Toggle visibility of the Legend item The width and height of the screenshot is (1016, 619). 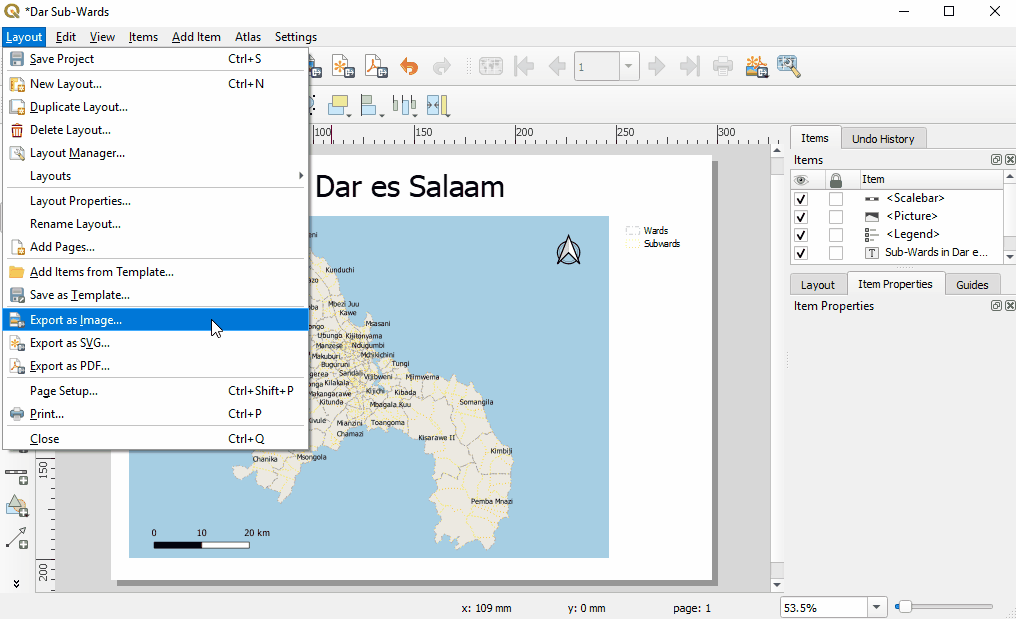click(801, 235)
